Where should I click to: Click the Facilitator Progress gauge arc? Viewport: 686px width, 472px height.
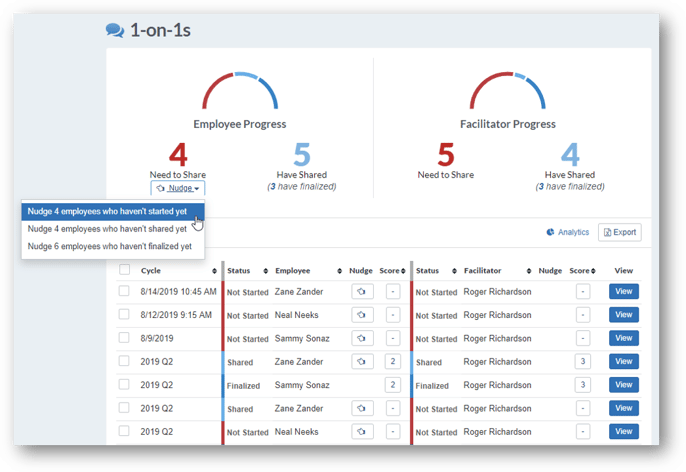click(508, 90)
